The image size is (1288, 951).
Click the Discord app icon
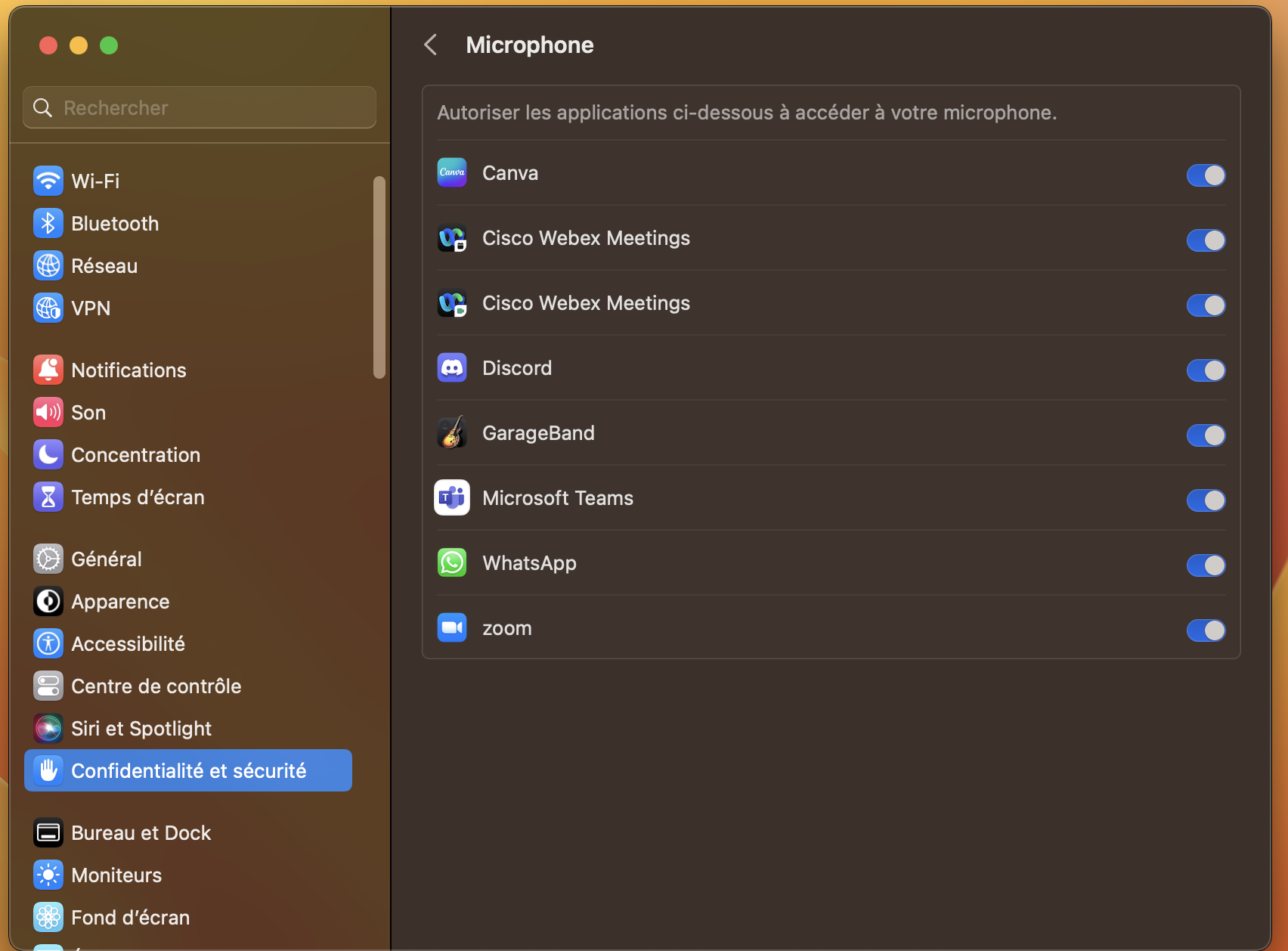(x=452, y=368)
